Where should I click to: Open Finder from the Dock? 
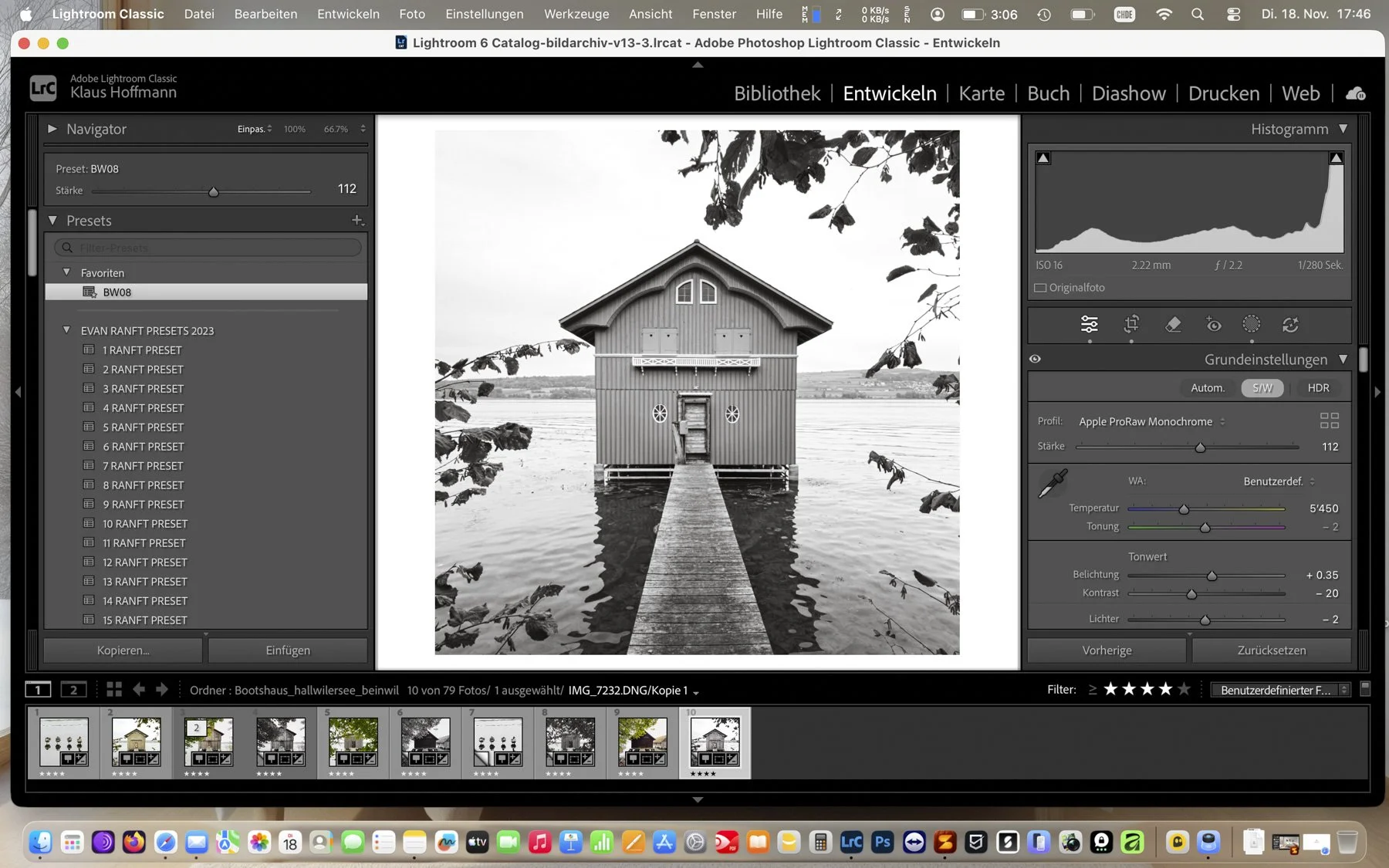40,843
